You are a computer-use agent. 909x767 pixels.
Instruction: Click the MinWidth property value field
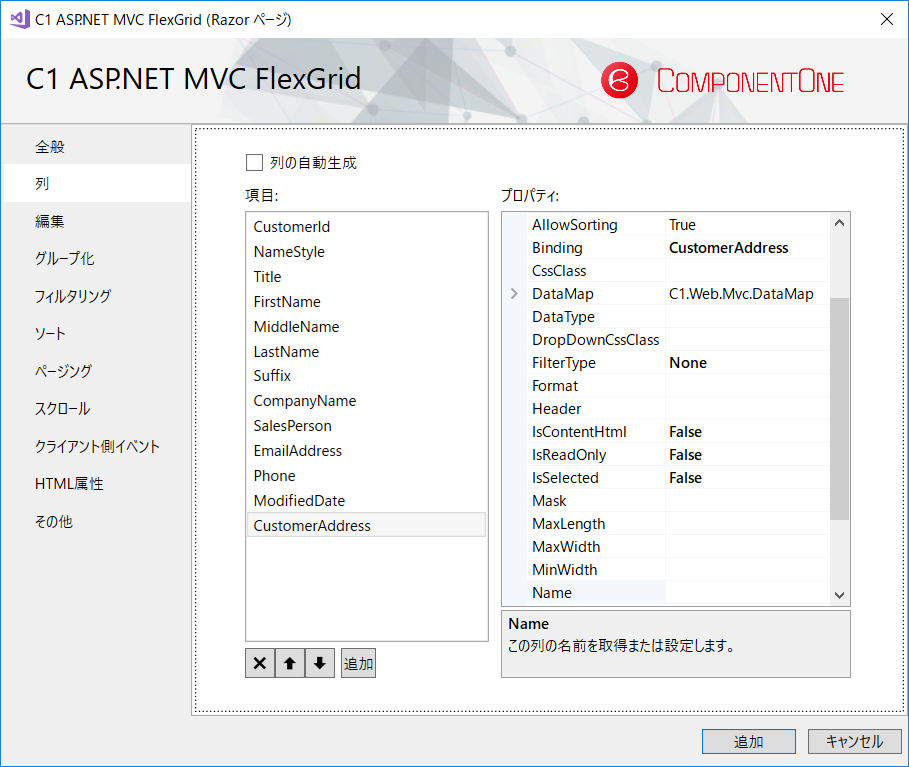click(747, 570)
